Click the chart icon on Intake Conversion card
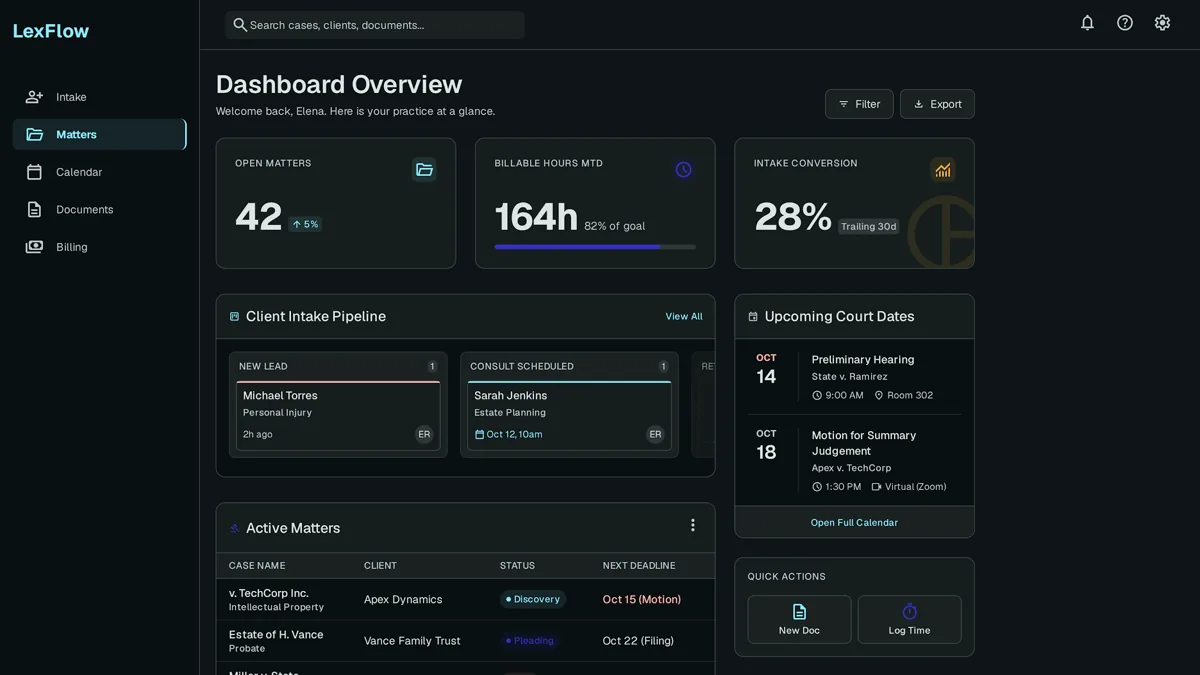Image resolution: width=1200 pixels, height=675 pixels. (943, 170)
